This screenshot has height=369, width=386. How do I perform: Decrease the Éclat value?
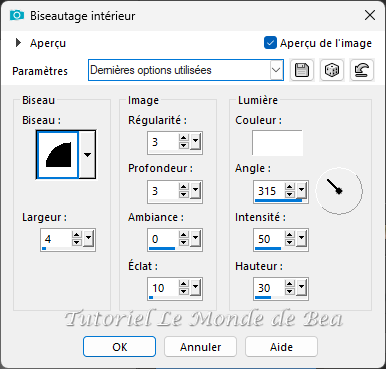tap(184, 292)
